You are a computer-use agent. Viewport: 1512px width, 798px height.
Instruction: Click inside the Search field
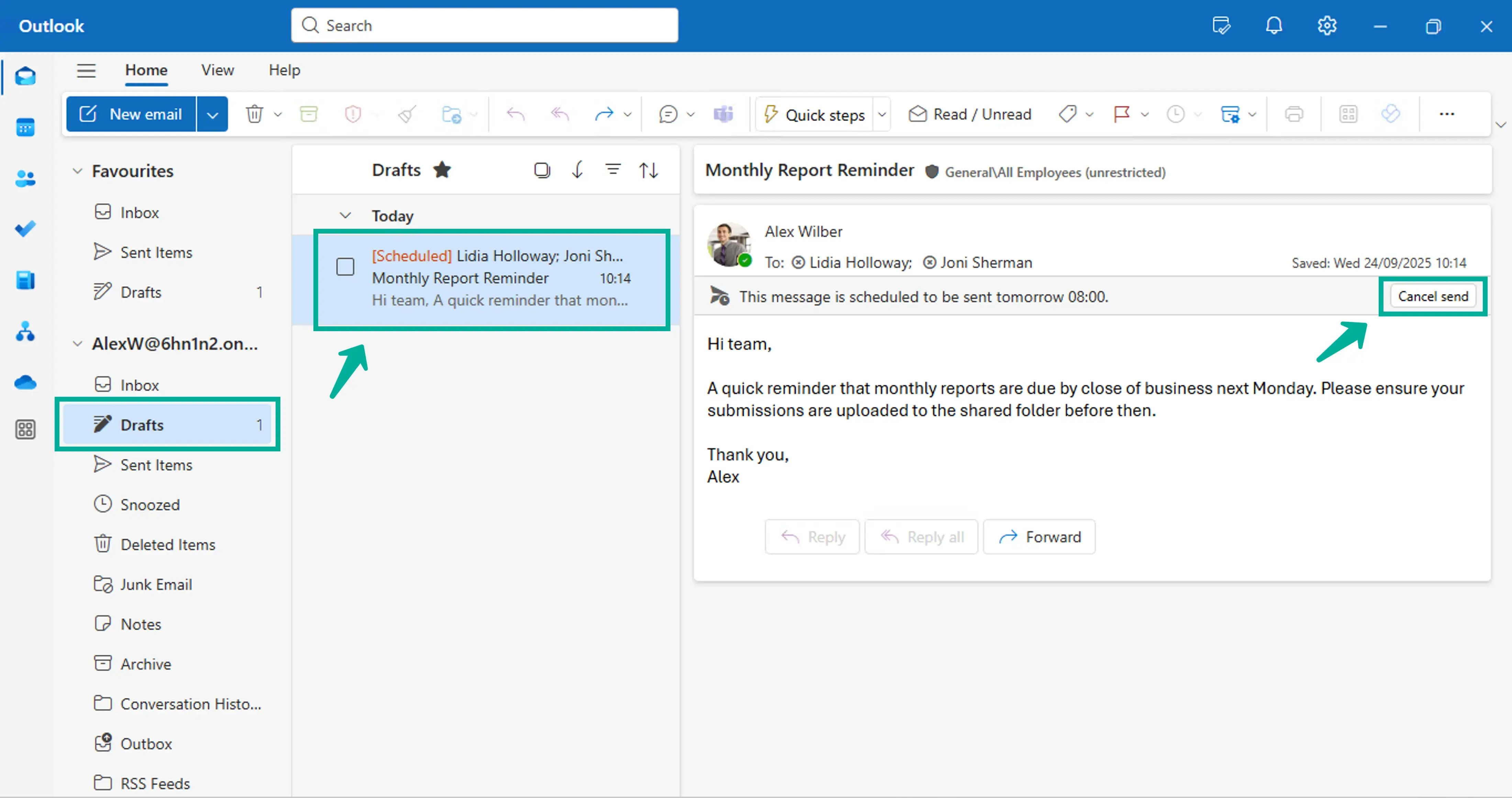point(484,25)
